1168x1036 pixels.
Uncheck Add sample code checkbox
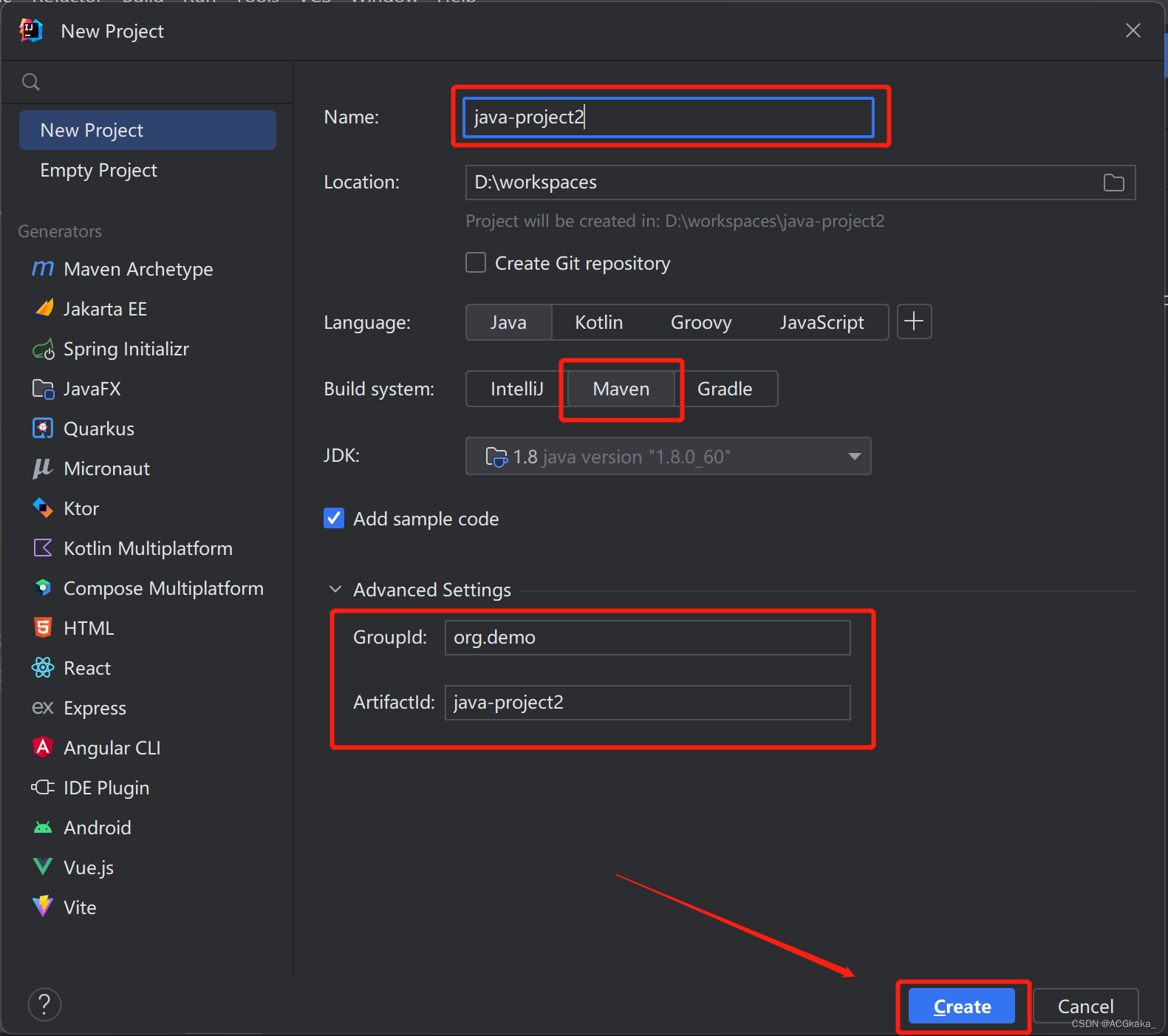pyautogui.click(x=334, y=518)
